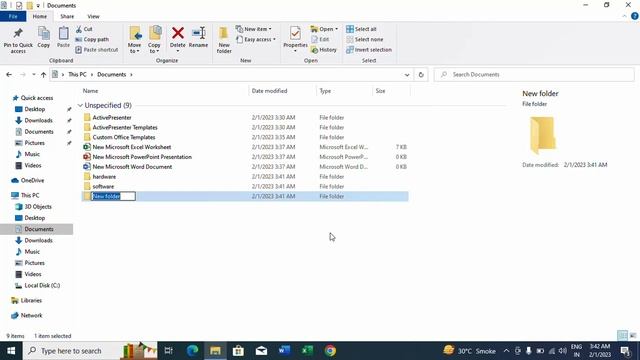Viewport: 640px width, 360px height.
Task: Open Word from the taskbar
Action: click(284, 351)
